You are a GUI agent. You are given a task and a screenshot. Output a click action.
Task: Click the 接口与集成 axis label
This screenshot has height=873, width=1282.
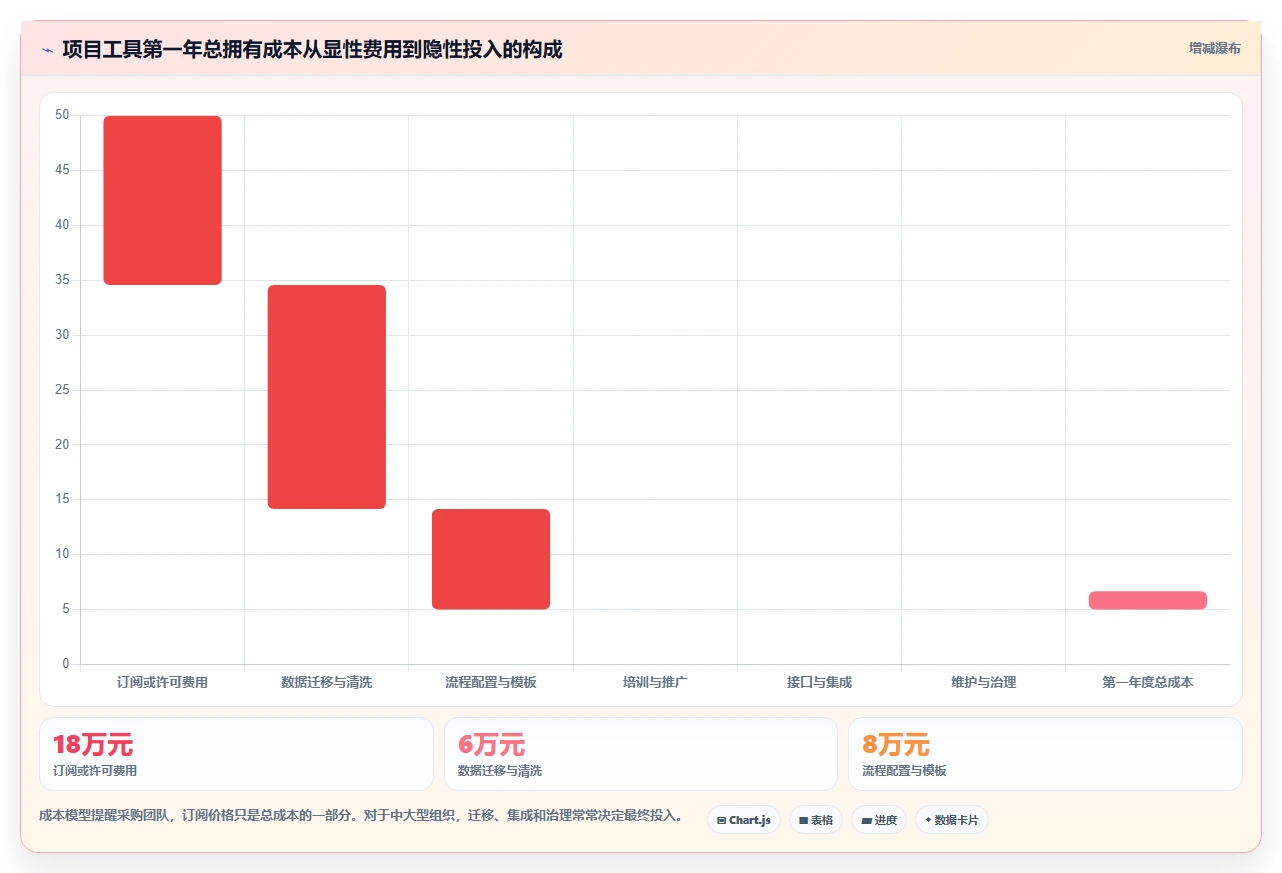[819, 682]
